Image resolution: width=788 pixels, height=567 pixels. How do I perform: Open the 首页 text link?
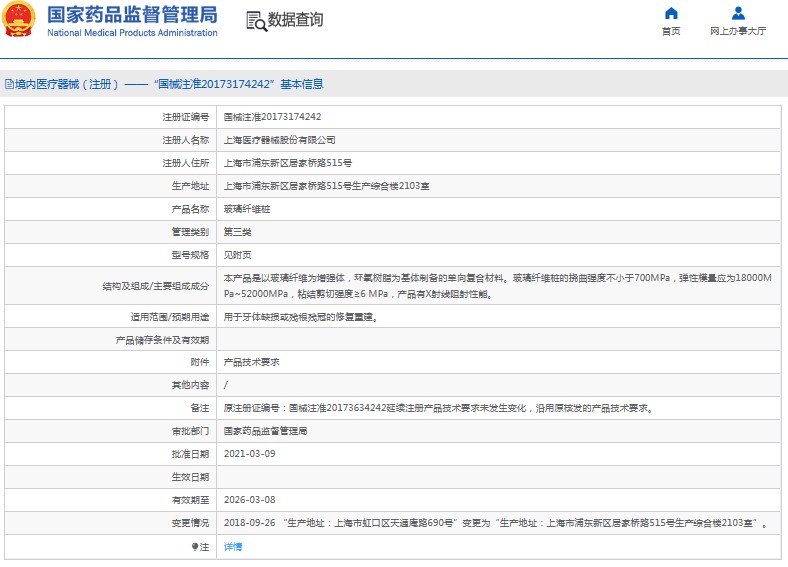[x=671, y=32]
